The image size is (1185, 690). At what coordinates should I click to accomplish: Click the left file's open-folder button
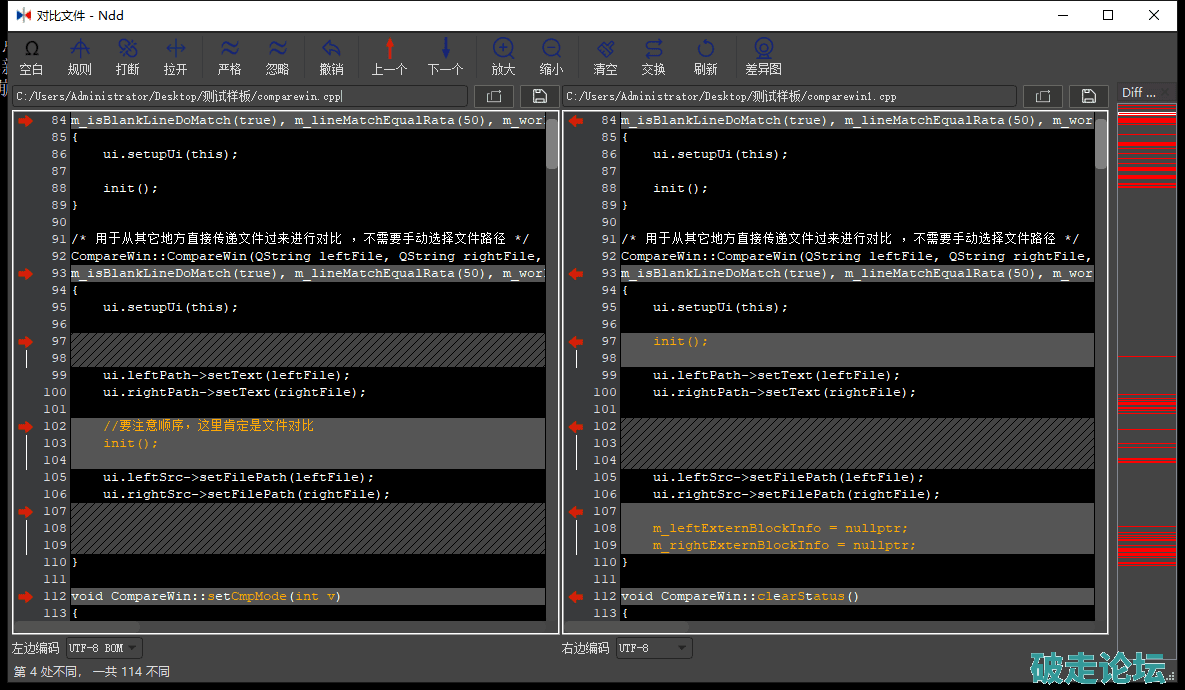point(493,96)
